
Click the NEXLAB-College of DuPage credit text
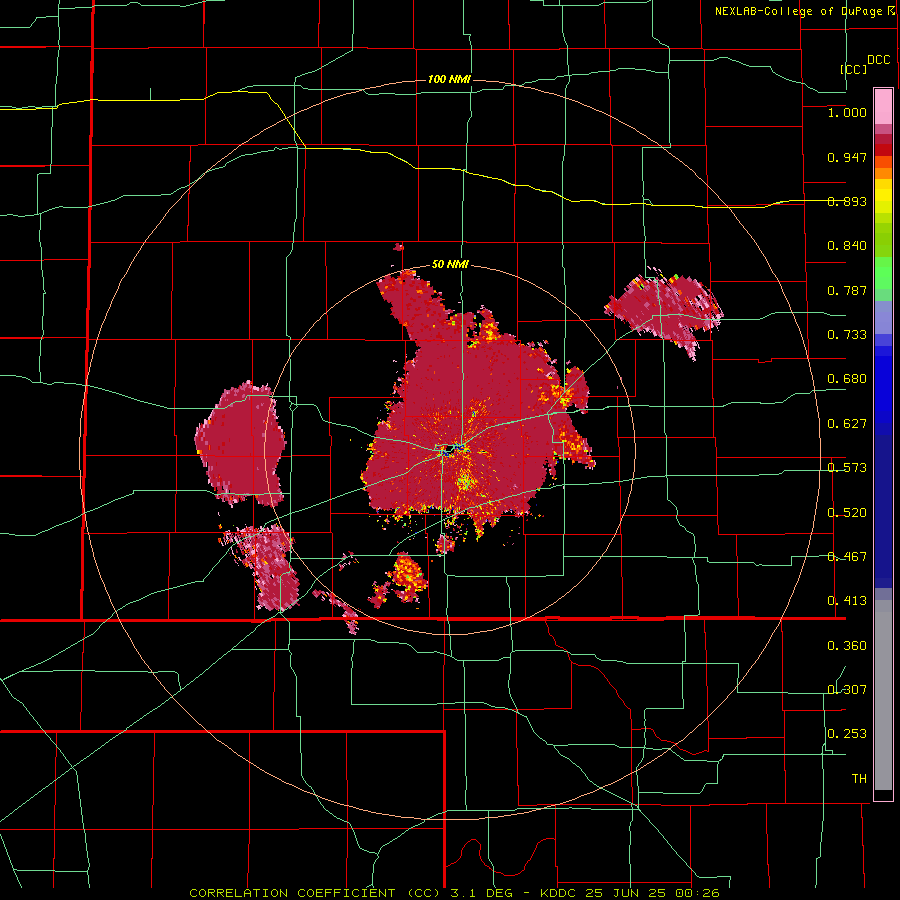tap(800, 11)
